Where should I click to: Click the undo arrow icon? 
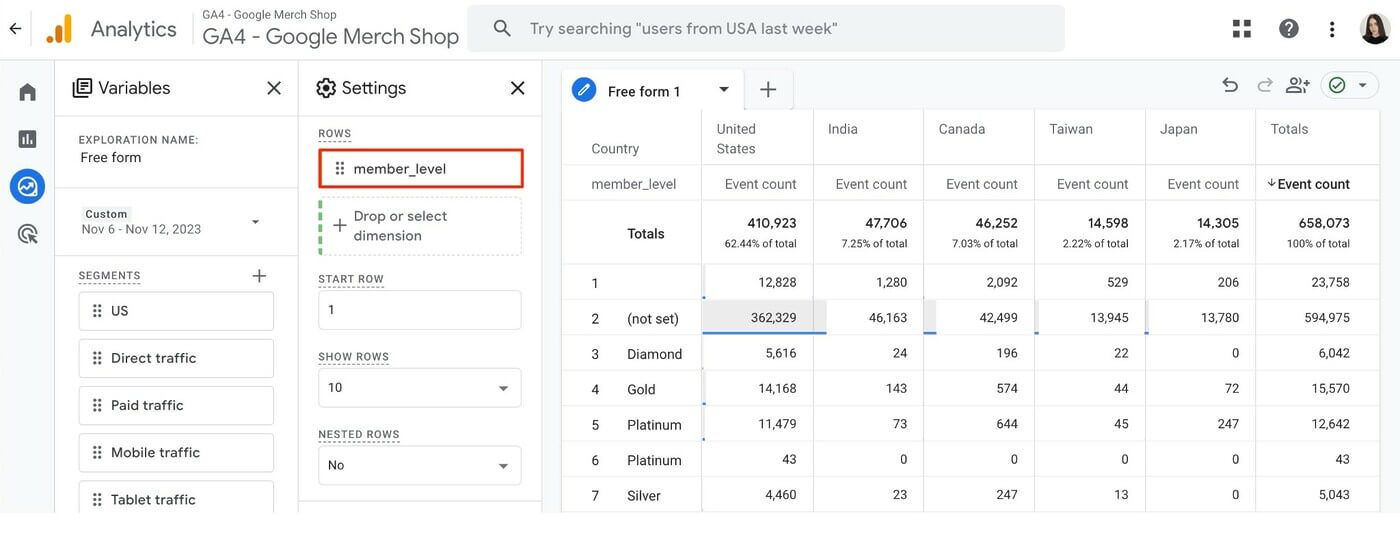pyautogui.click(x=1230, y=86)
